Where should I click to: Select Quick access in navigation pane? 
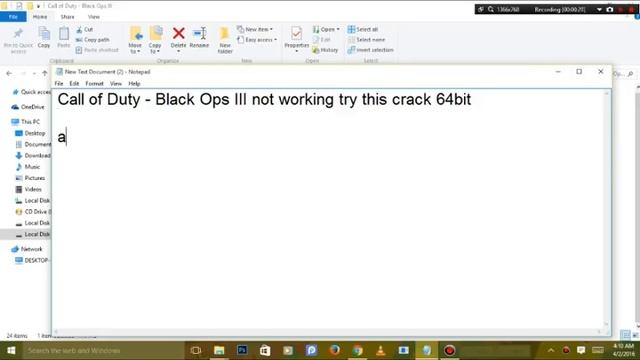[32, 92]
